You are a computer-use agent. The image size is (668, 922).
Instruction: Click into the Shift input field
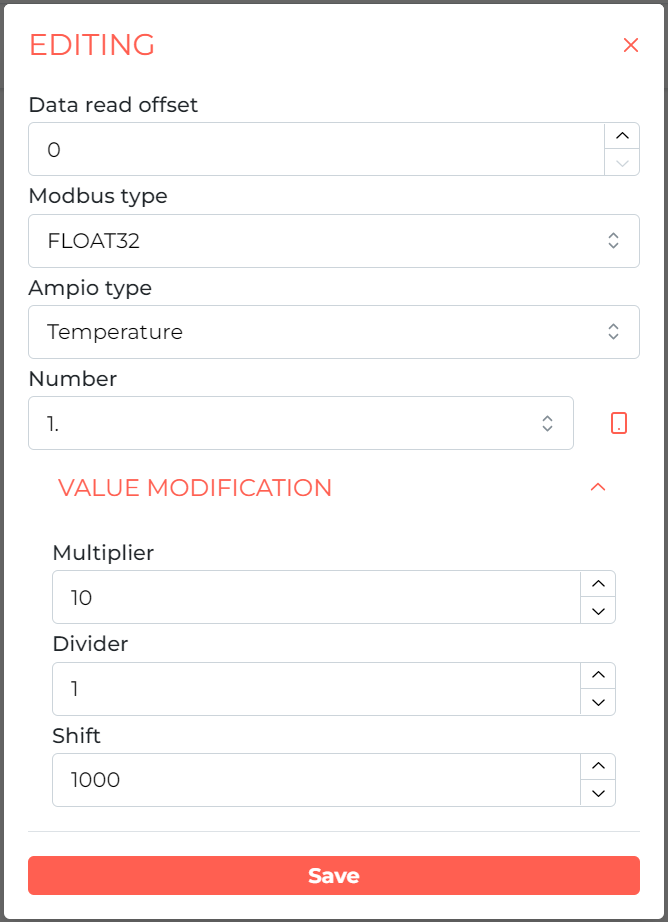pyautogui.click(x=316, y=780)
